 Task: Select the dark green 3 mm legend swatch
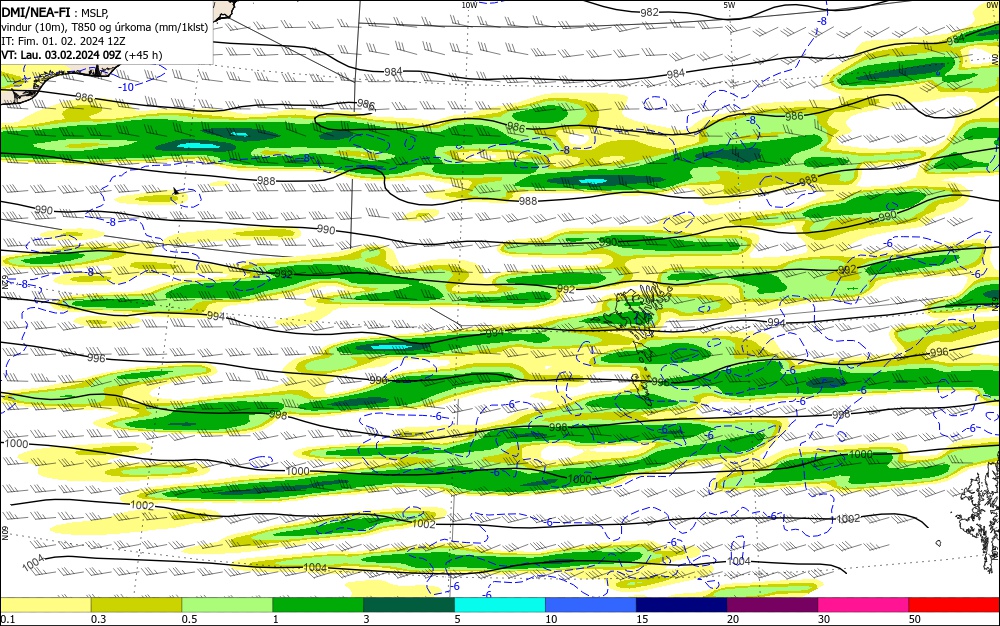(x=409, y=604)
